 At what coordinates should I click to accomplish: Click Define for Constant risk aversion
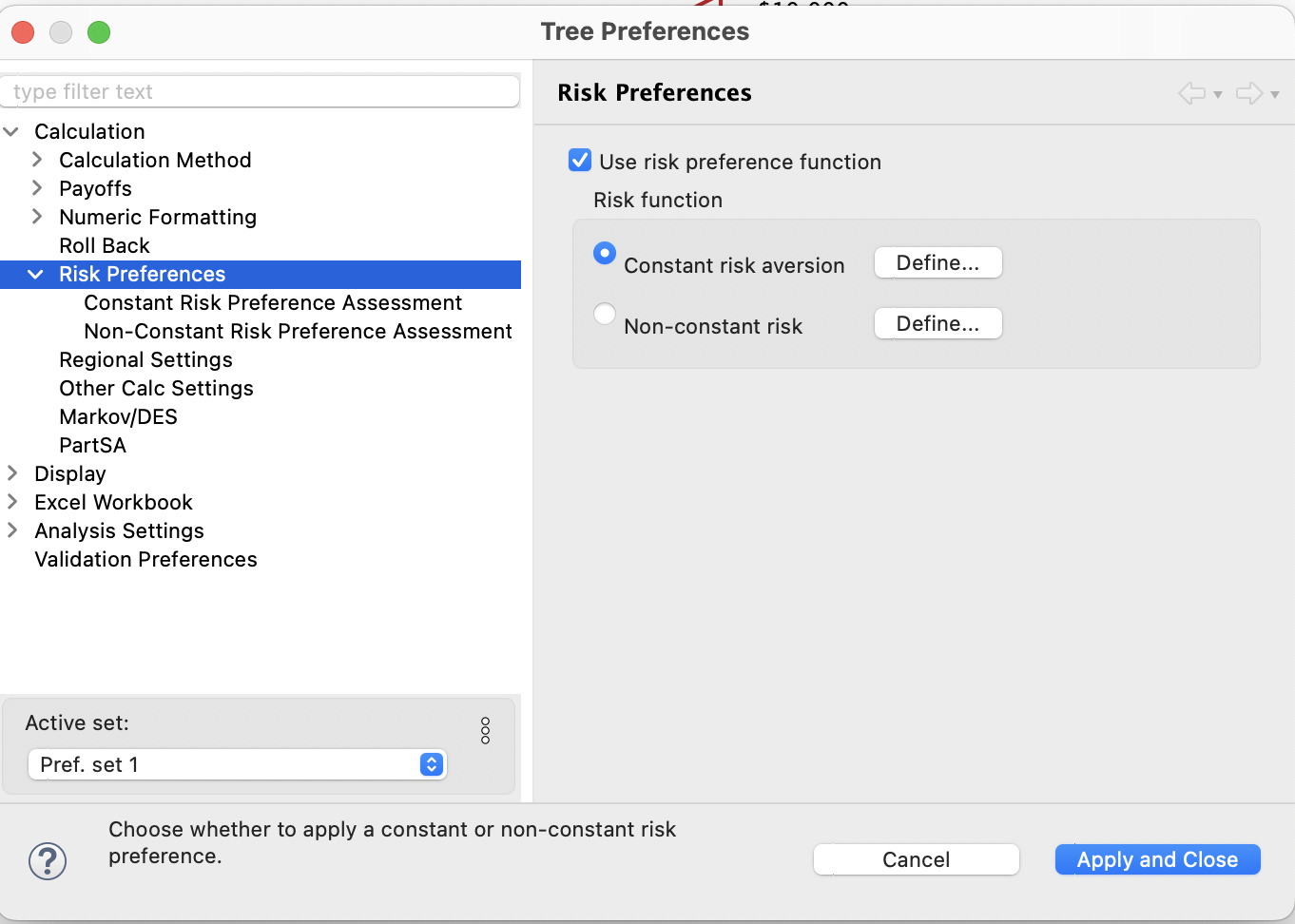[x=937, y=262]
